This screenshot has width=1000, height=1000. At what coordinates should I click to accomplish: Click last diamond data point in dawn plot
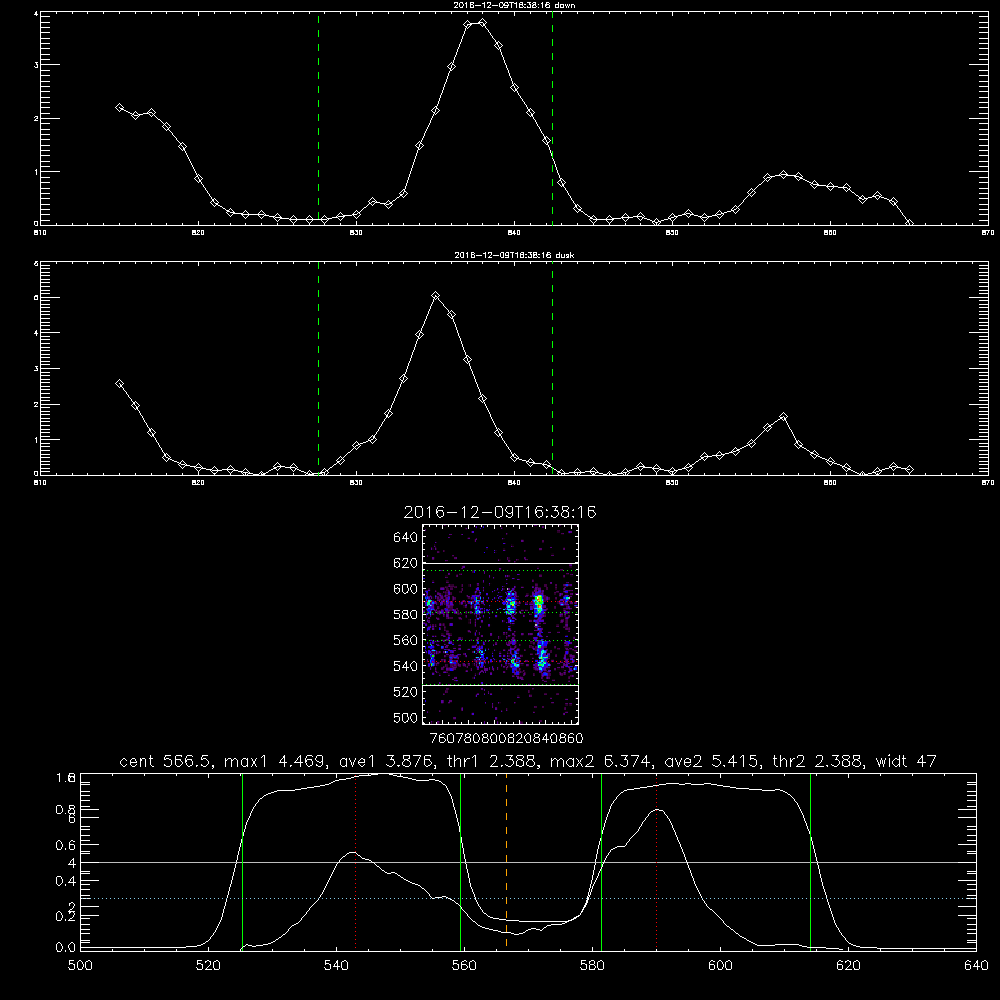pos(909,223)
